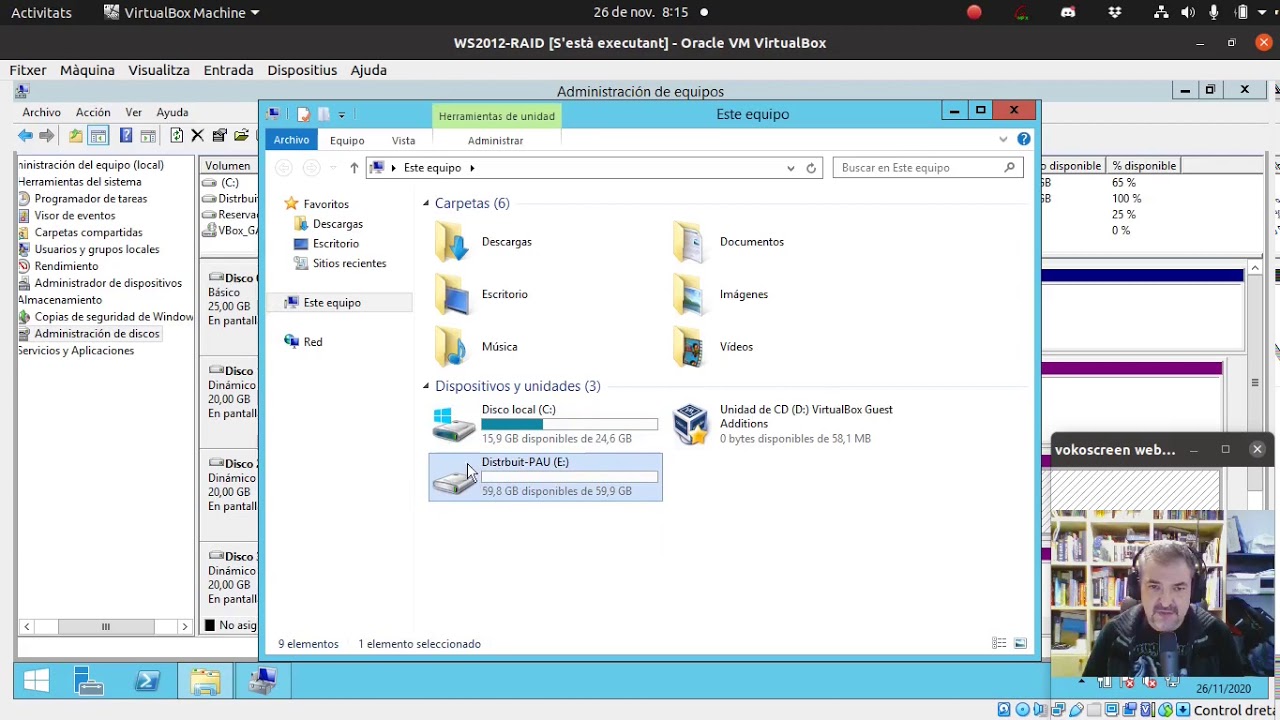The image size is (1280, 720).
Task: Switch Explorer to large icons view
Action: 1020,644
